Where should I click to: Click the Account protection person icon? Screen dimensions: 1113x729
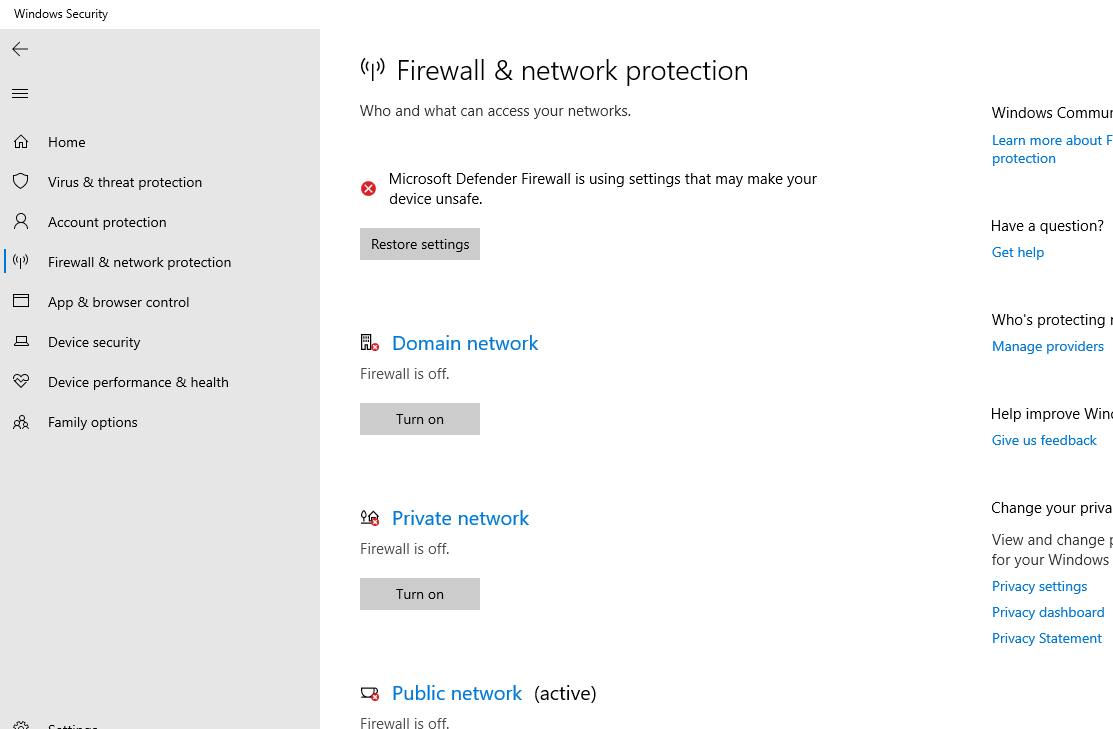coord(21,222)
